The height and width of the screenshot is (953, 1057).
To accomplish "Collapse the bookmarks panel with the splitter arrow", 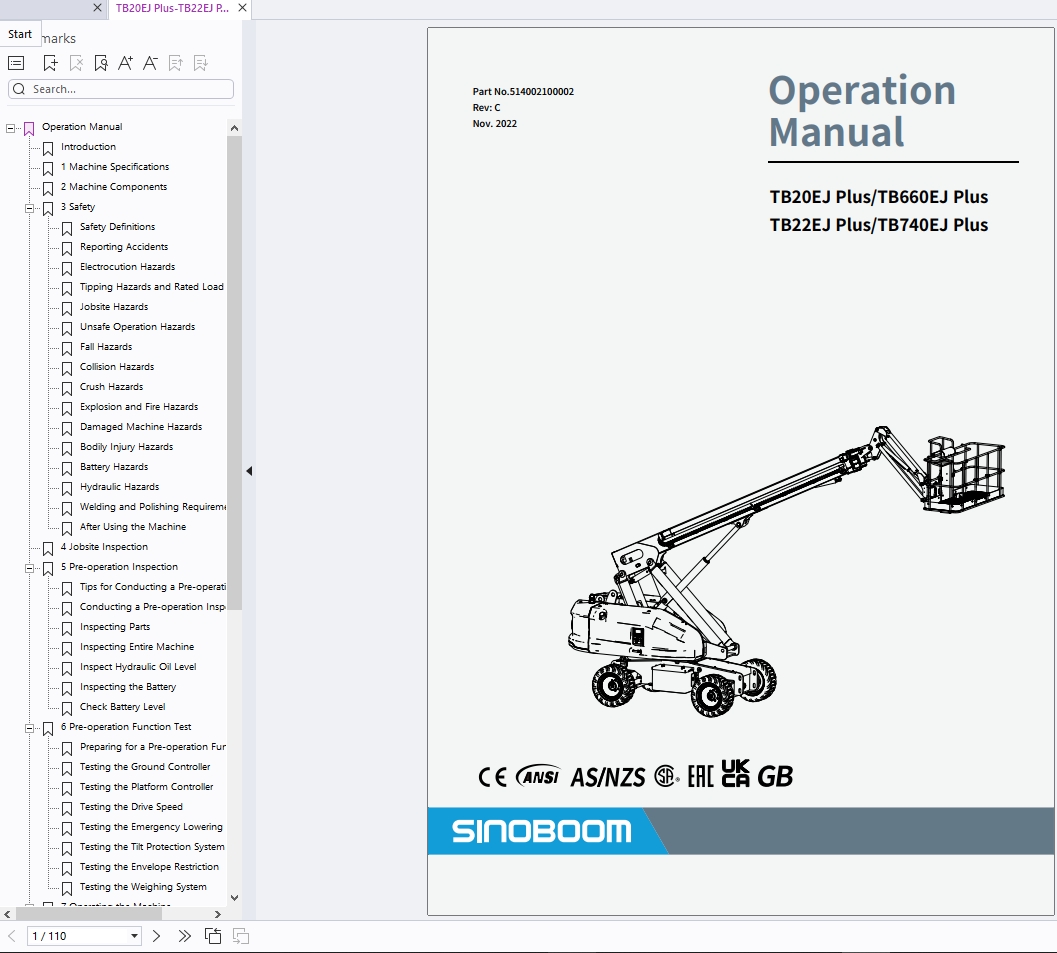I will point(249,471).
